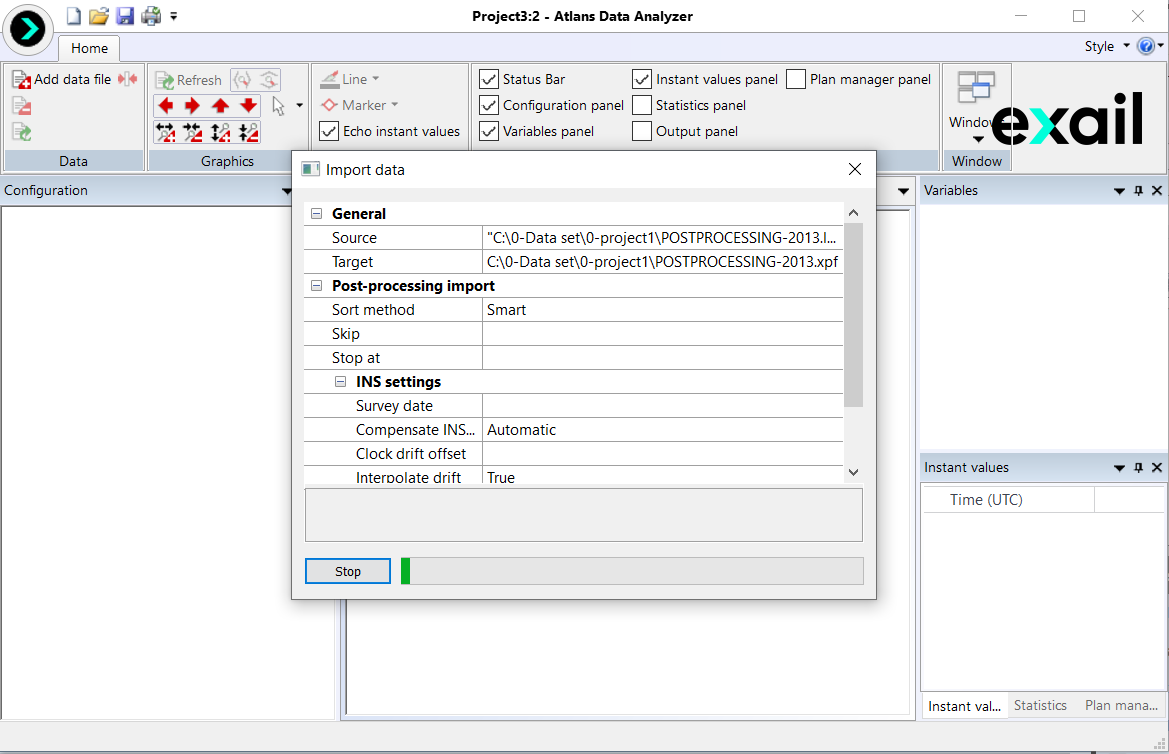
Task: Collapse the INS settings group
Action: [341, 382]
